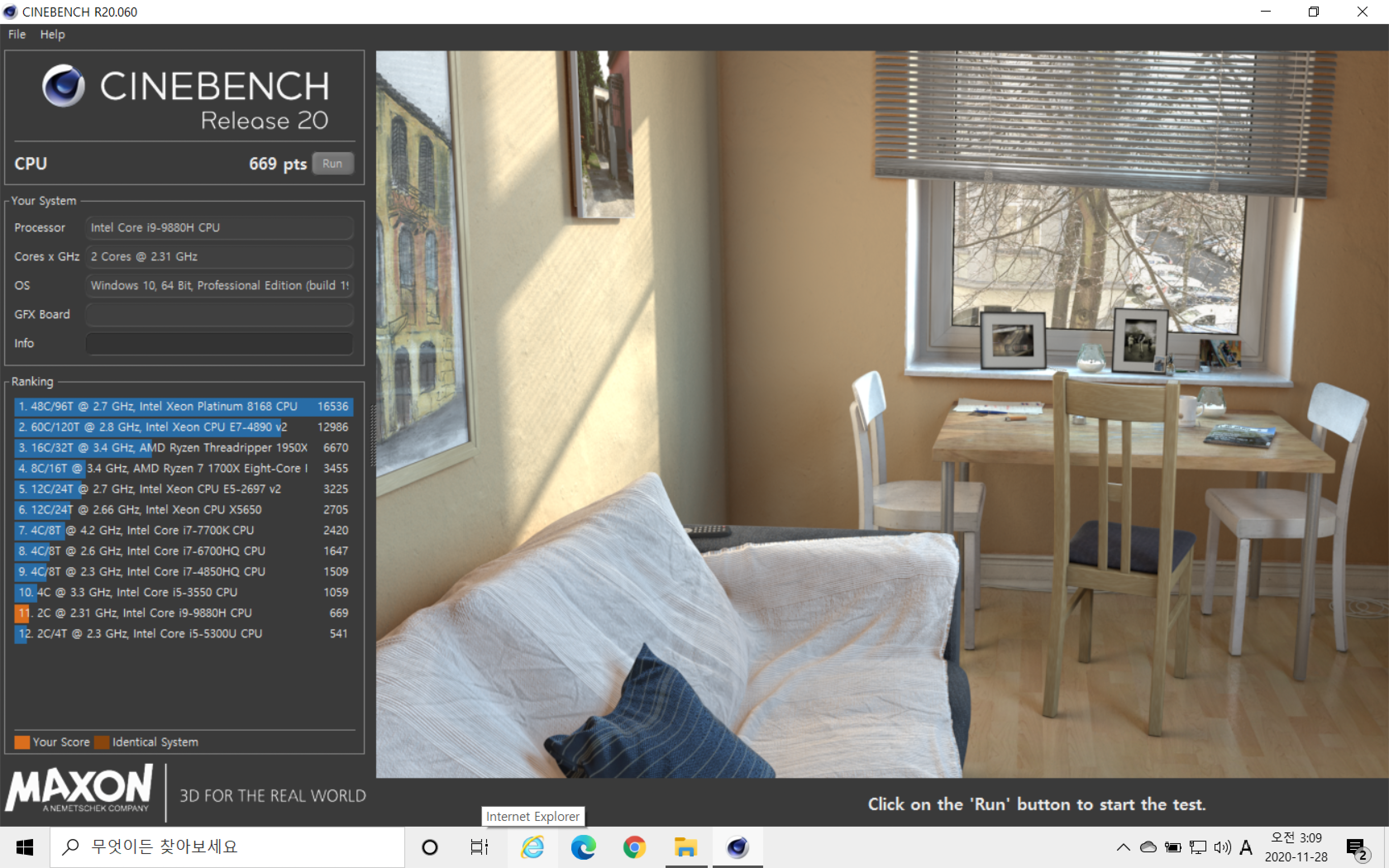
Task: Select ranking entry Ryzen Threadripper 1950X
Action: (x=184, y=448)
